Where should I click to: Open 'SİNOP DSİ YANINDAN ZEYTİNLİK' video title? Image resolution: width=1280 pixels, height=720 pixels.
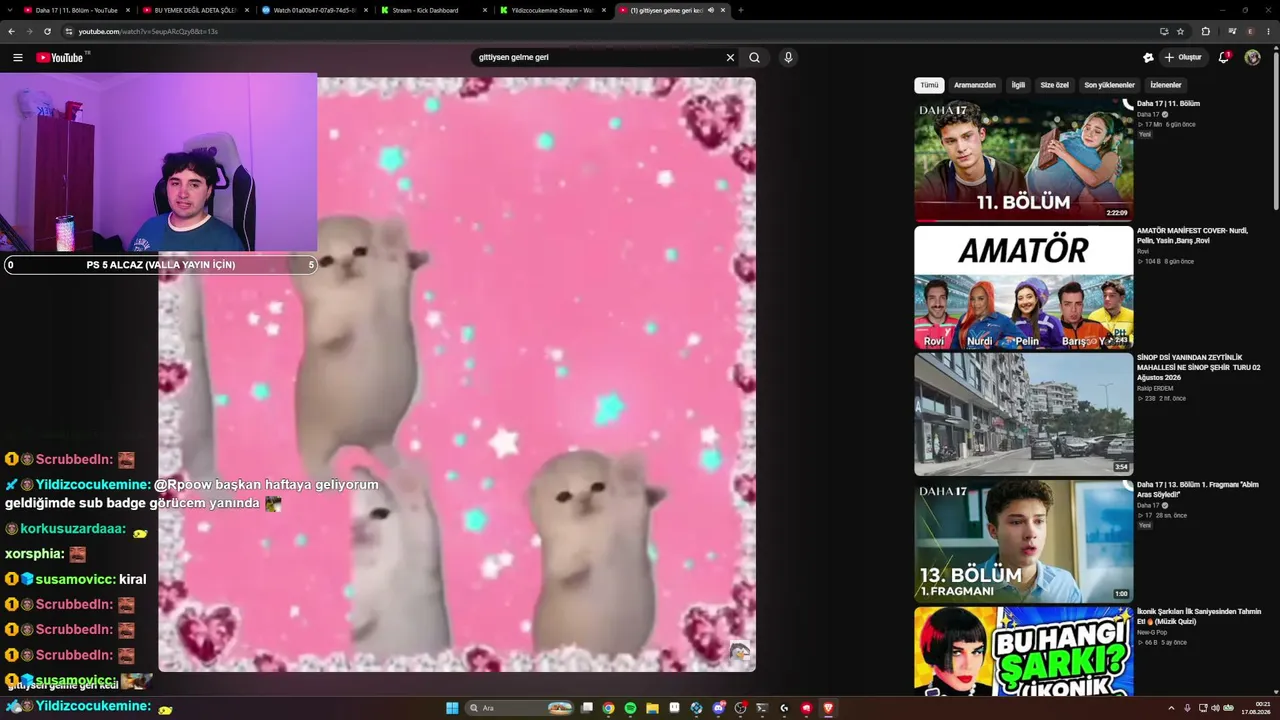coord(1199,367)
